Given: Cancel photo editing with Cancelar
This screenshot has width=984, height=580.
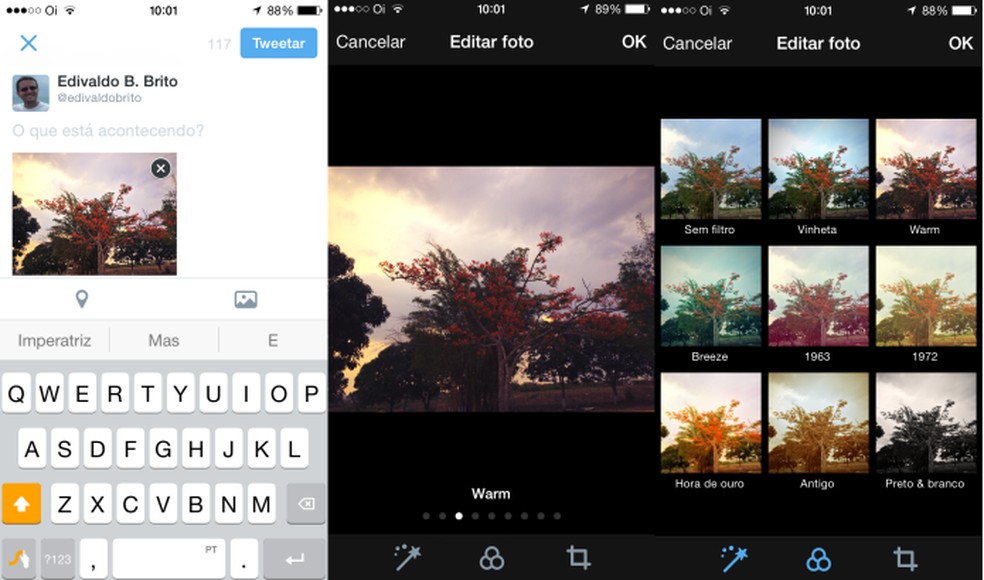Looking at the screenshot, I should tap(370, 43).
